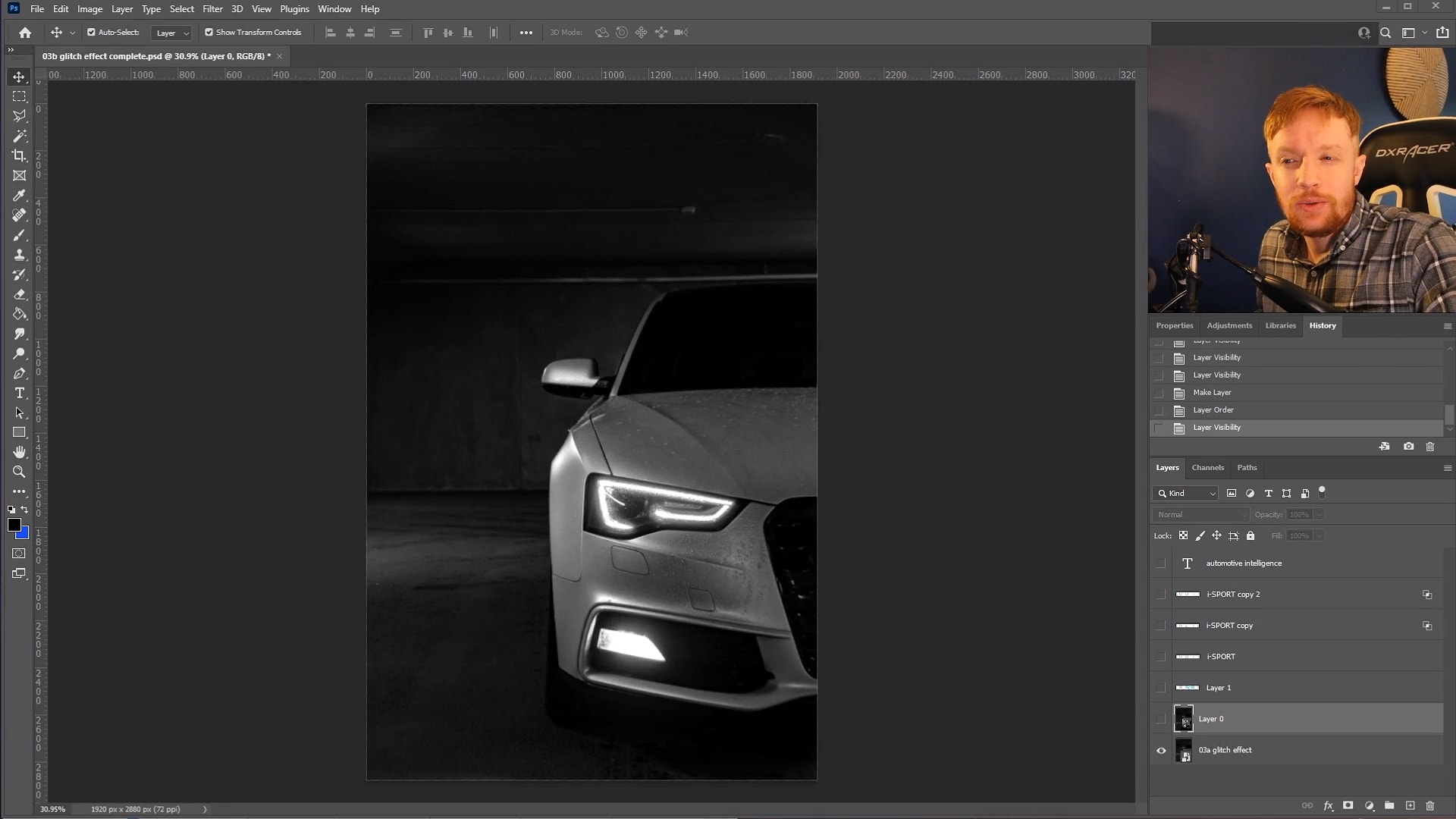Image resolution: width=1456 pixels, height=819 pixels.
Task: Open the Kind filter dropdown
Action: (1187, 494)
